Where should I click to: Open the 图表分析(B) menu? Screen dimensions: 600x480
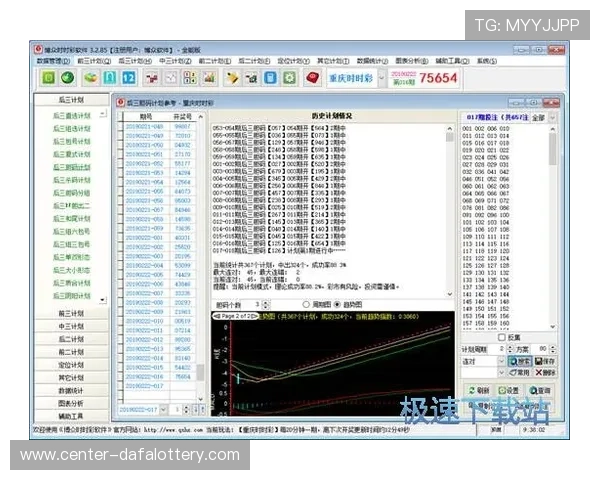[411, 61]
